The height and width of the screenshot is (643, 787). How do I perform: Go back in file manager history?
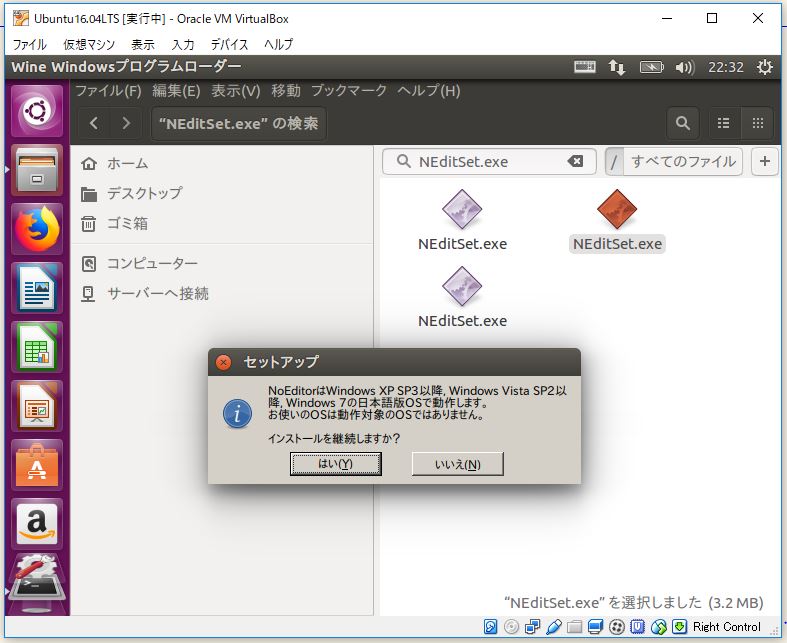94,123
